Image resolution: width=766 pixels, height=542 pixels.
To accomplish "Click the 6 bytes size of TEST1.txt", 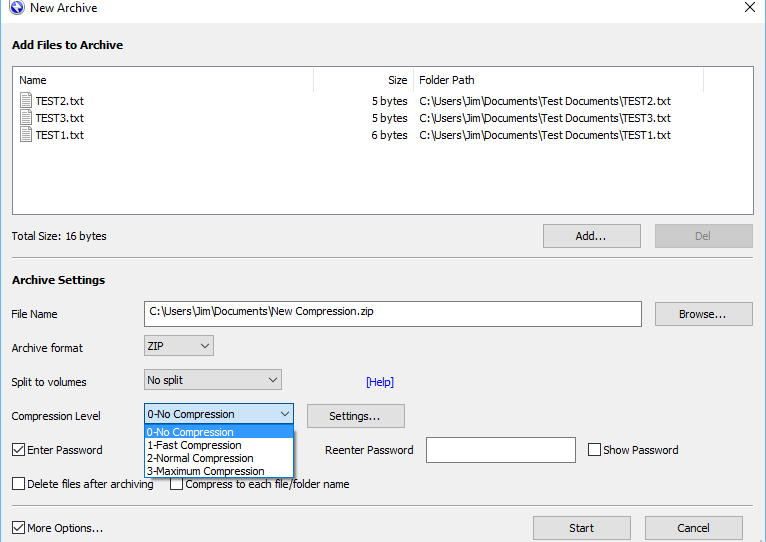I will tap(389, 135).
